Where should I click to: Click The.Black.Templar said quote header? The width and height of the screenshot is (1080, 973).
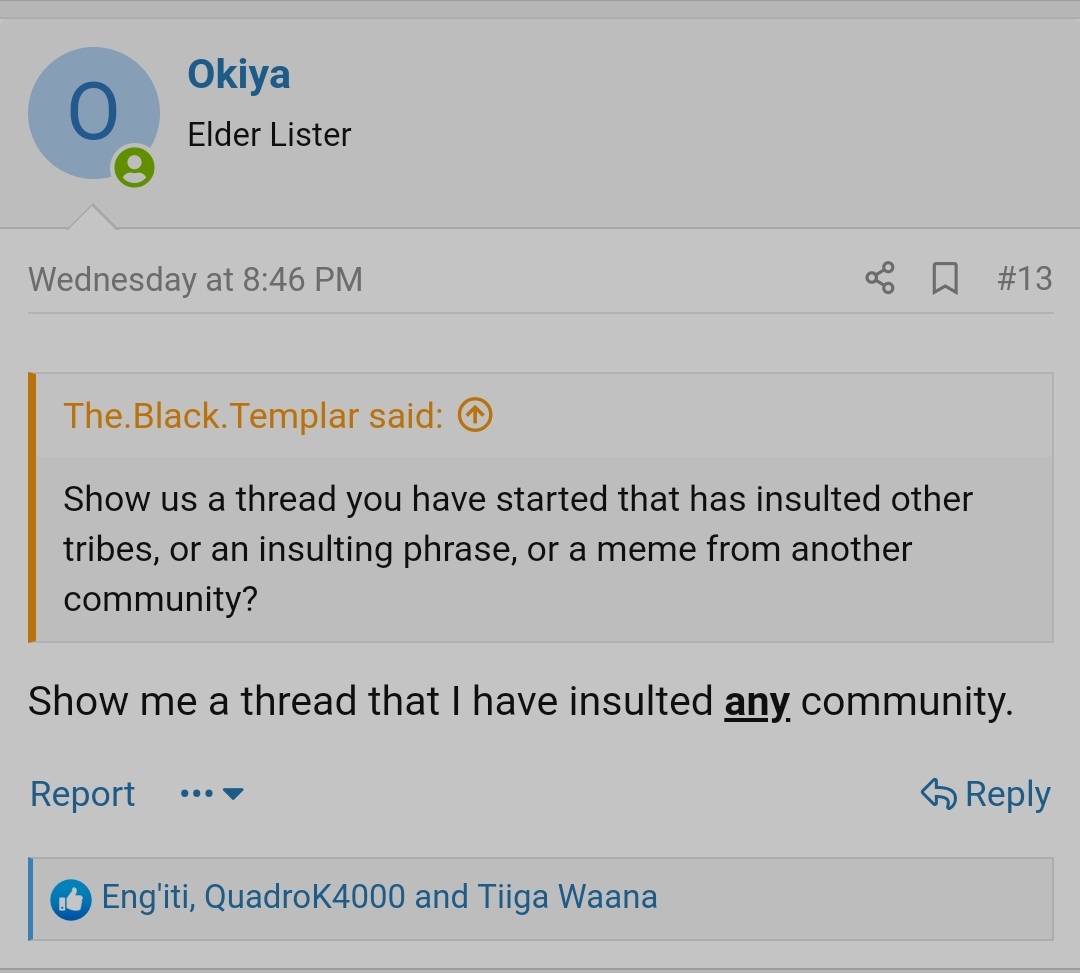[x=253, y=415]
